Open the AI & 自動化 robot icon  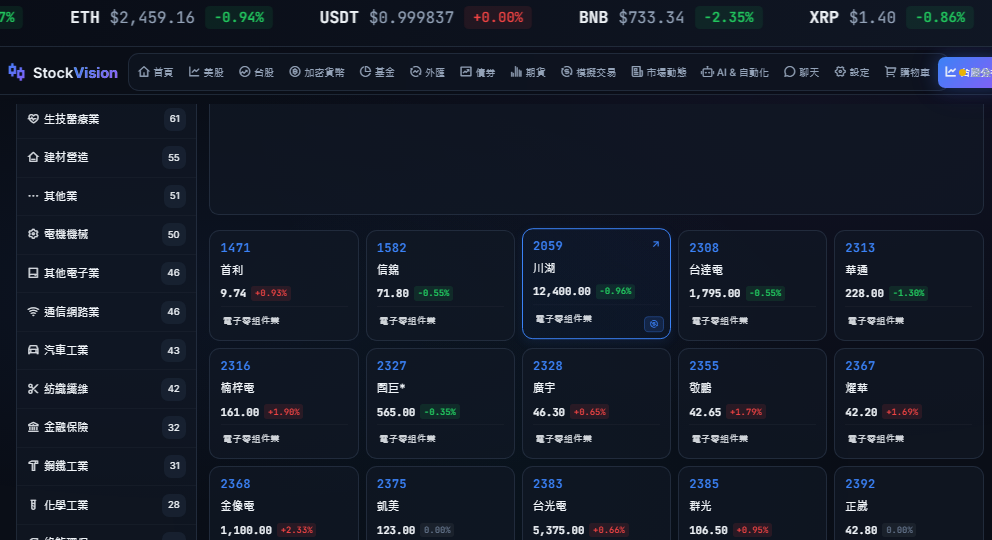707,72
